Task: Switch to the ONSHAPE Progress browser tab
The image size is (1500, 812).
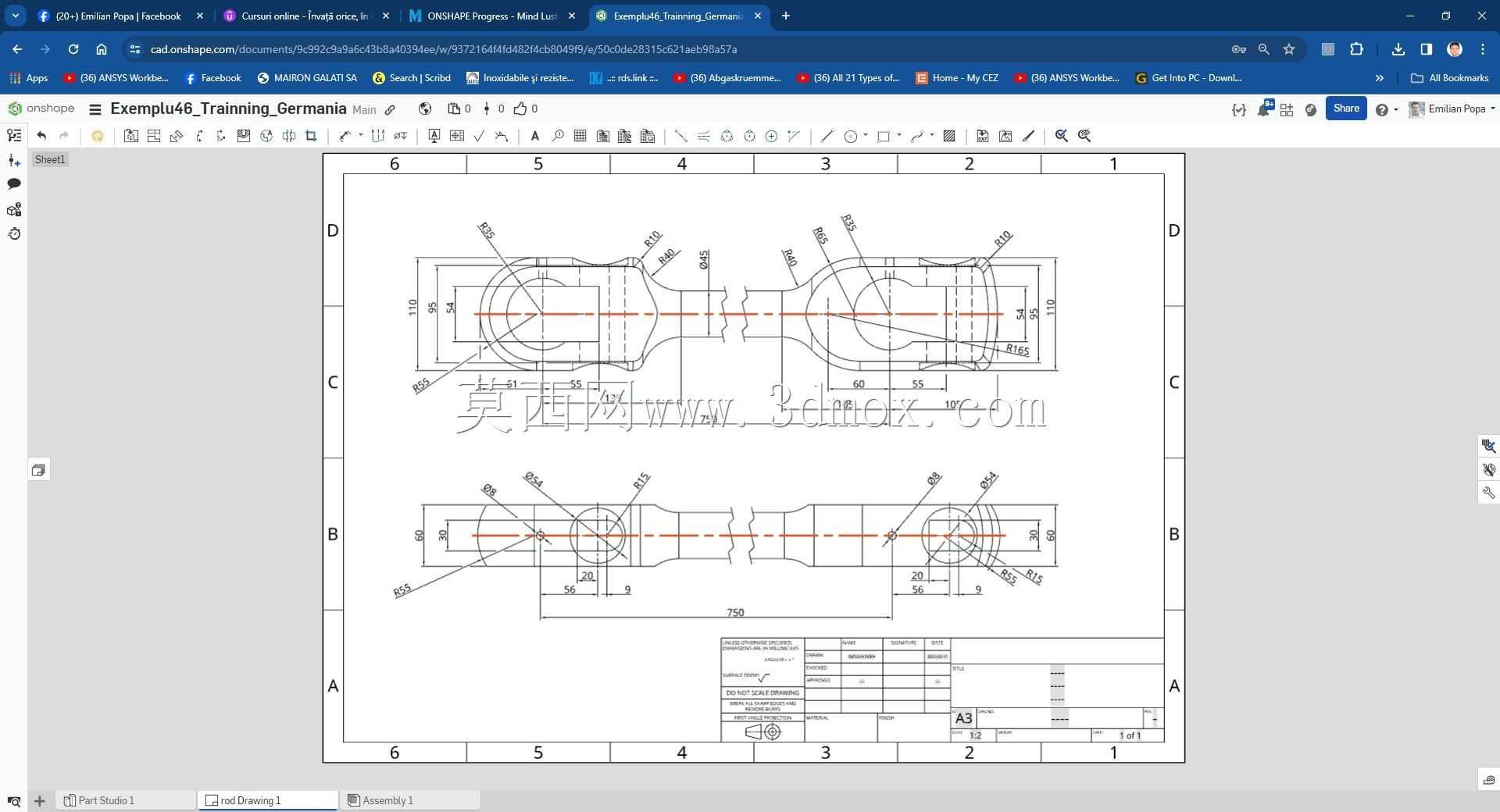Action: pyautogui.click(x=492, y=16)
